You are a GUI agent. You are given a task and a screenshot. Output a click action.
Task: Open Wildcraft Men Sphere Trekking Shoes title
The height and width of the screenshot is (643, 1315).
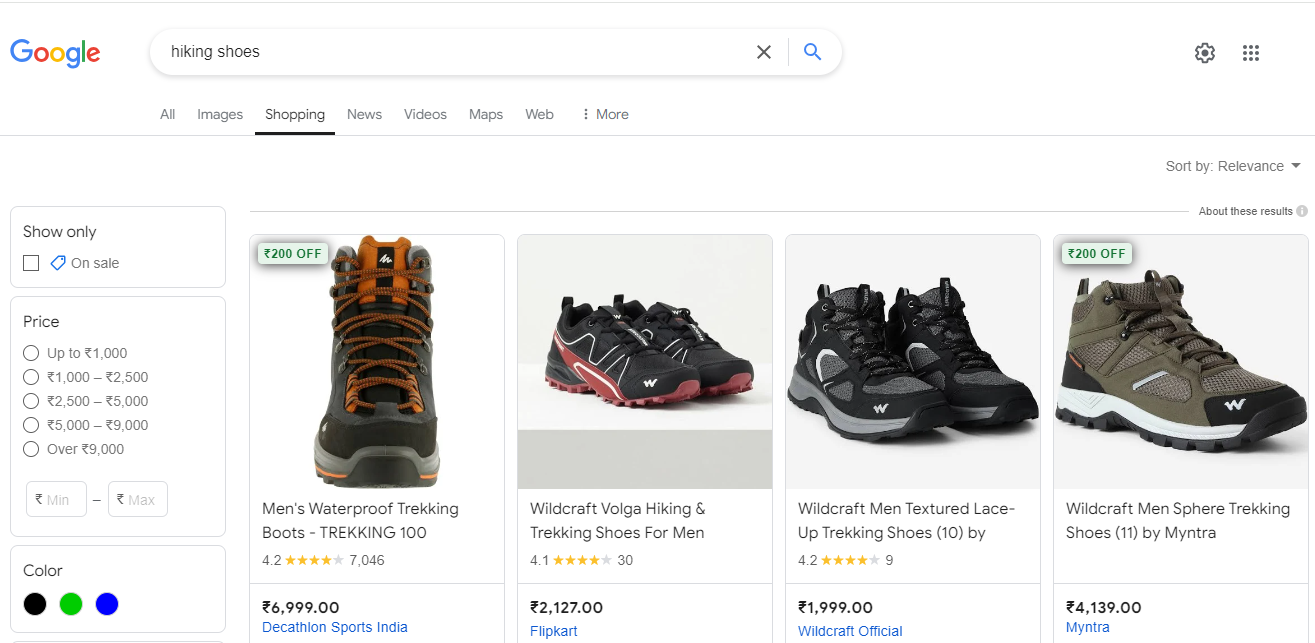[x=1178, y=520]
